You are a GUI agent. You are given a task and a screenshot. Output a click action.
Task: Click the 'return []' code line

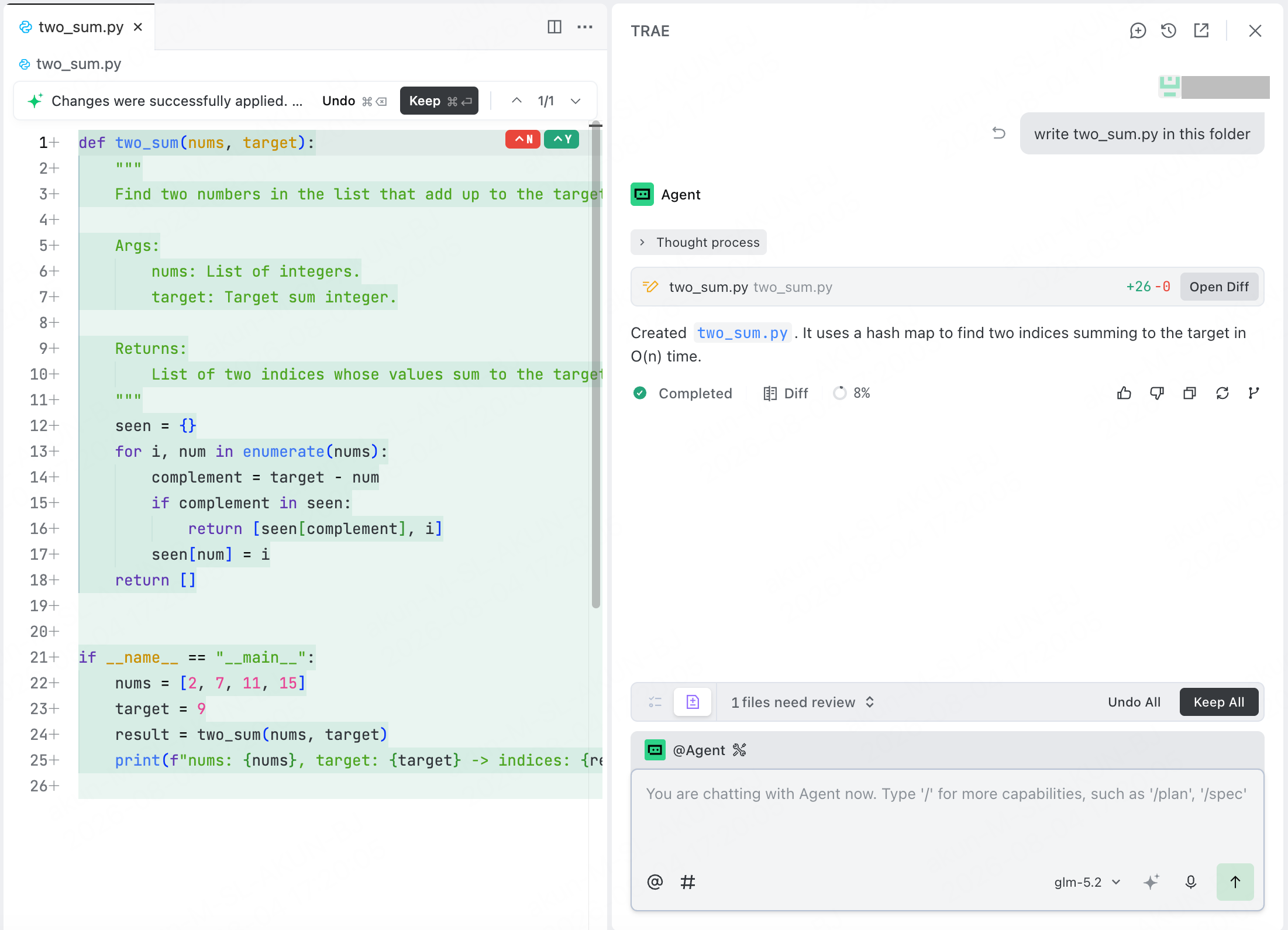(156, 580)
